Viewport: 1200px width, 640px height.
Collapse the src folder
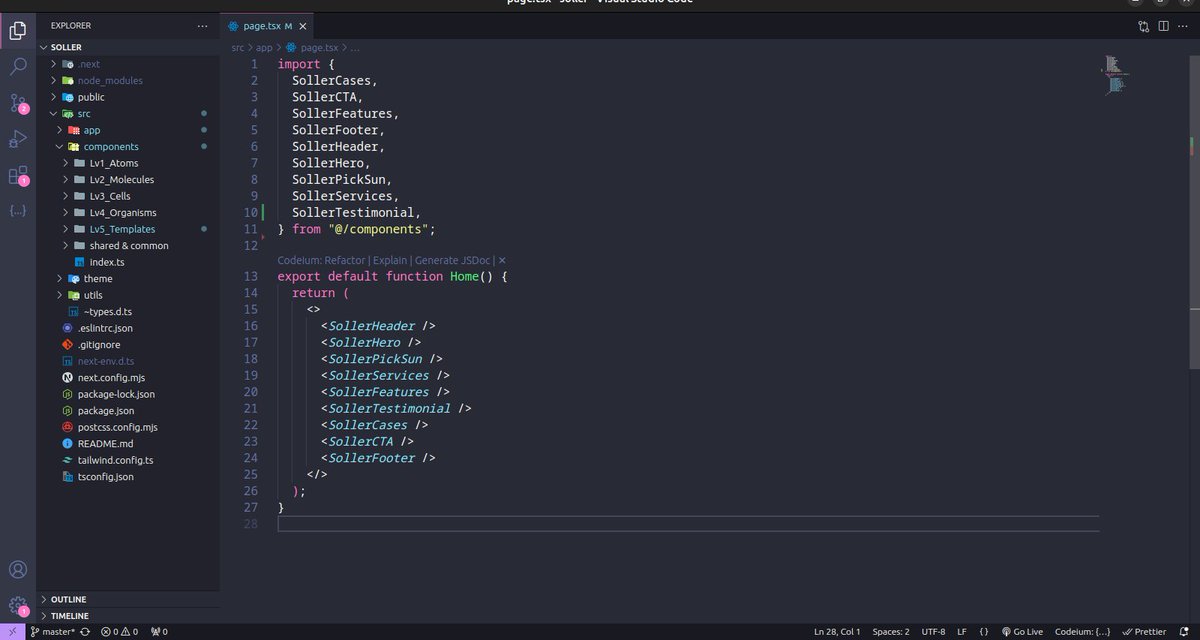(x=128, y=114)
